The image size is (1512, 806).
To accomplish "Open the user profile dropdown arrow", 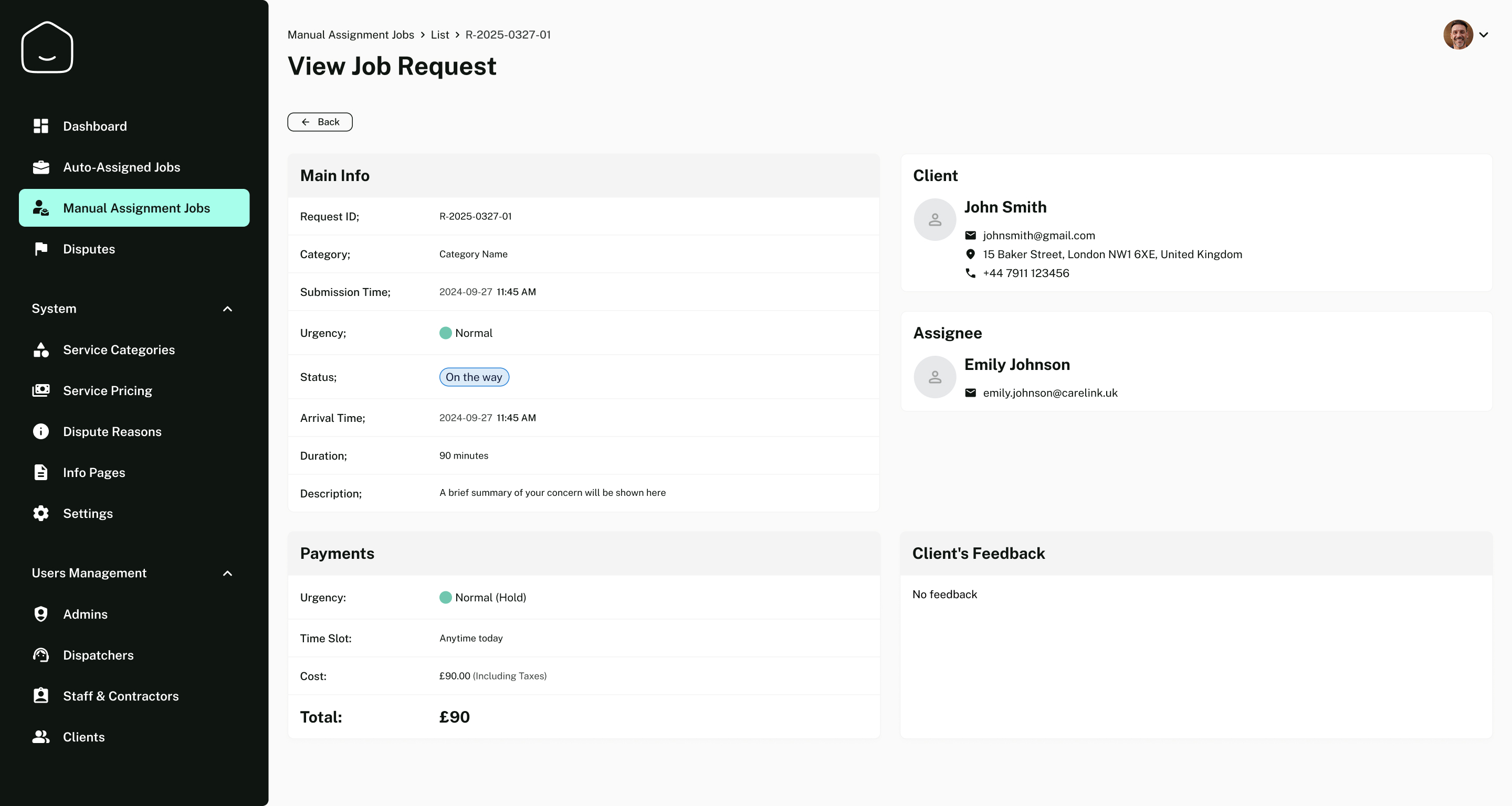I will 1483,35.
